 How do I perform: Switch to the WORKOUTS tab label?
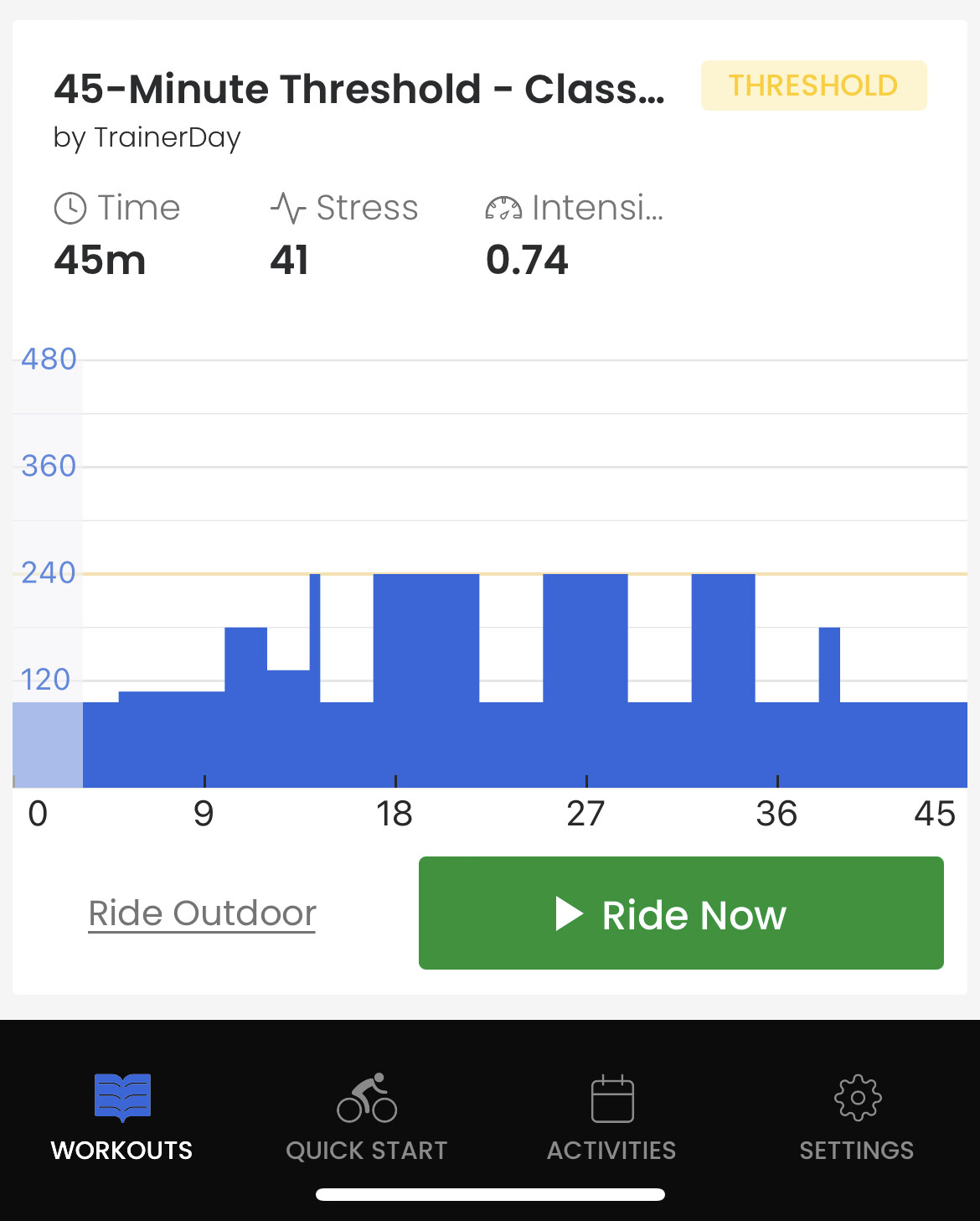click(x=122, y=1151)
